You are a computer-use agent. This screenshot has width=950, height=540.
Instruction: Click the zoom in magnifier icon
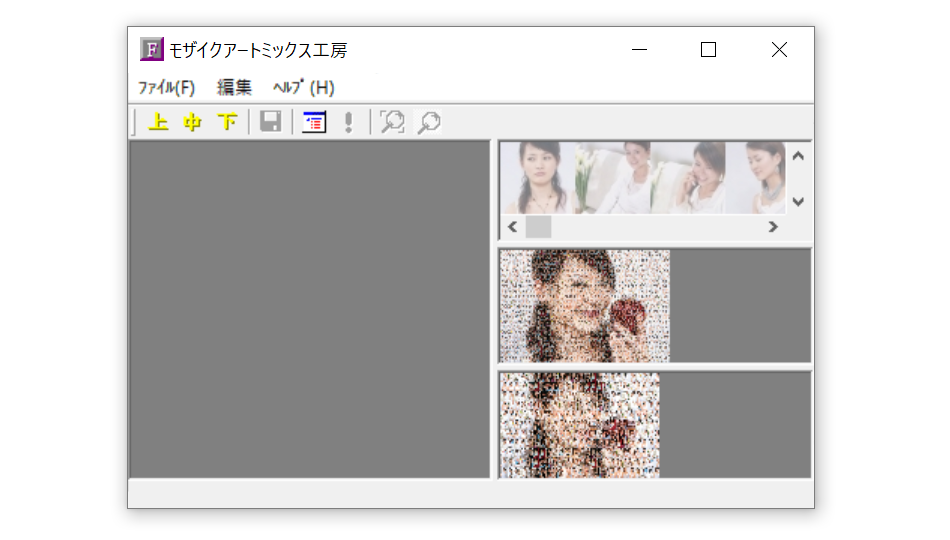[392, 122]
